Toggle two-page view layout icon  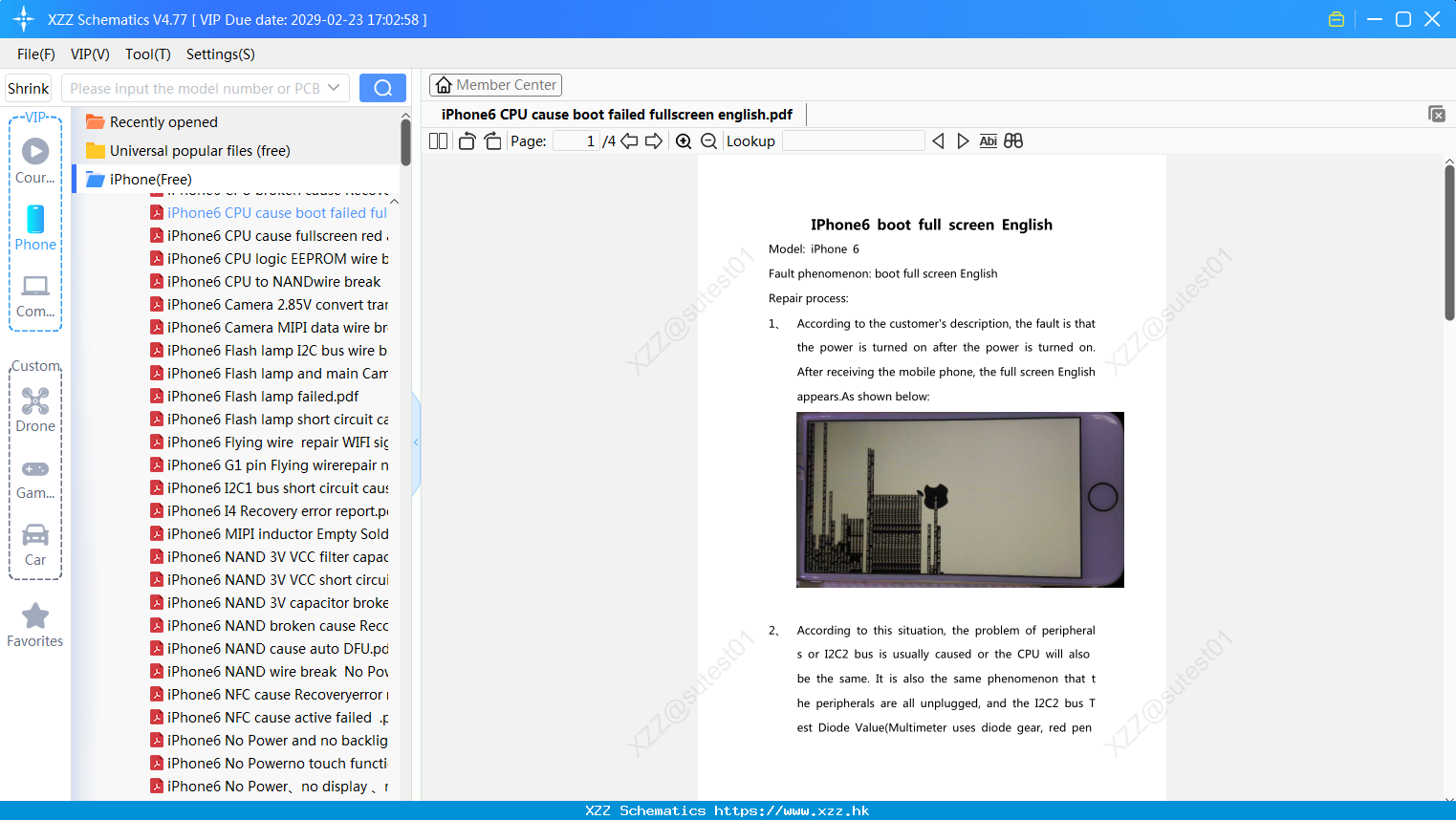pyautogui.click(x=438, y=141)
